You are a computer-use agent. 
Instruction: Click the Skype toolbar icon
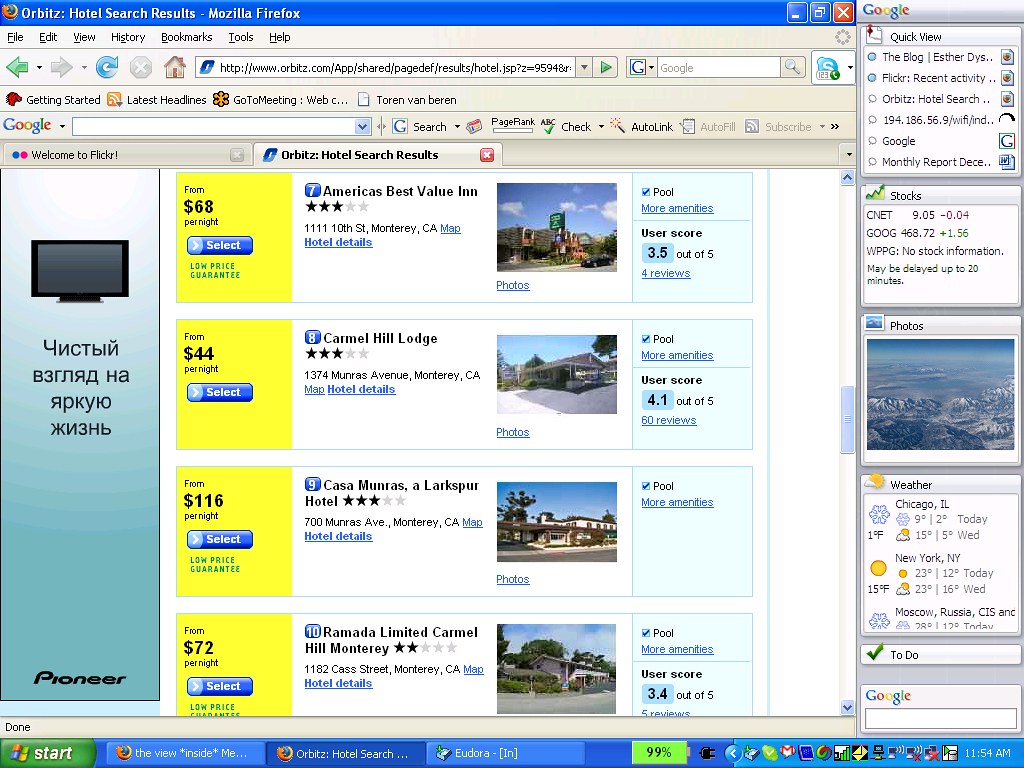[827, 67]
